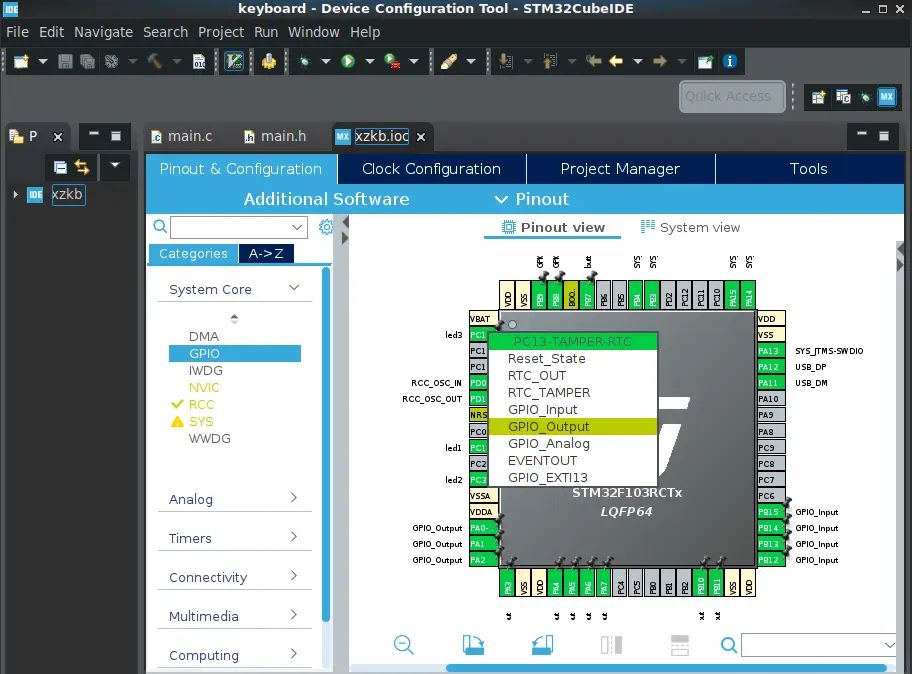
Task: Select the A->Z sorting toggle
Action: point(266,254)
